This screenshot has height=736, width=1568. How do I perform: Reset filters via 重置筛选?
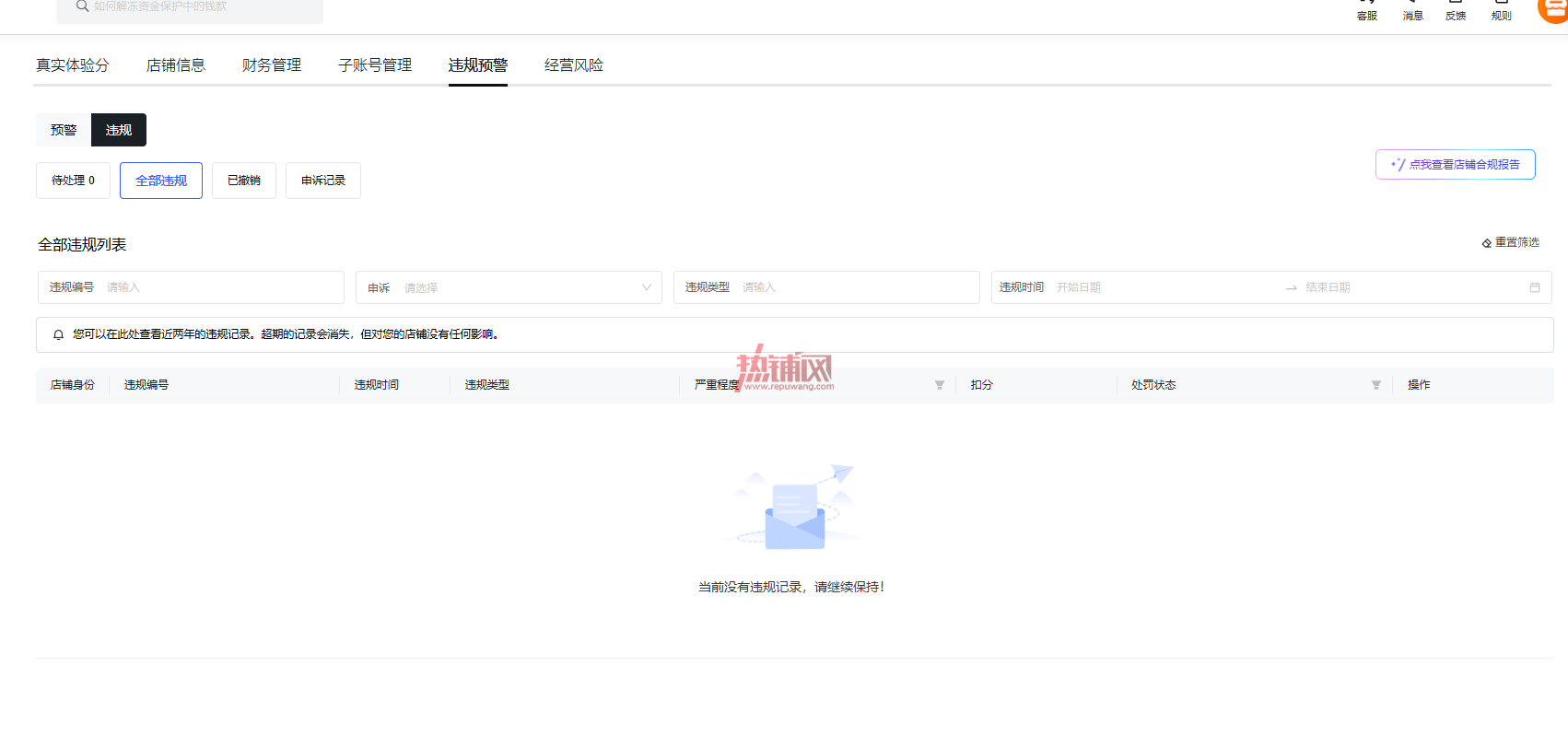pyautogui.click(x=1511, y=242)
